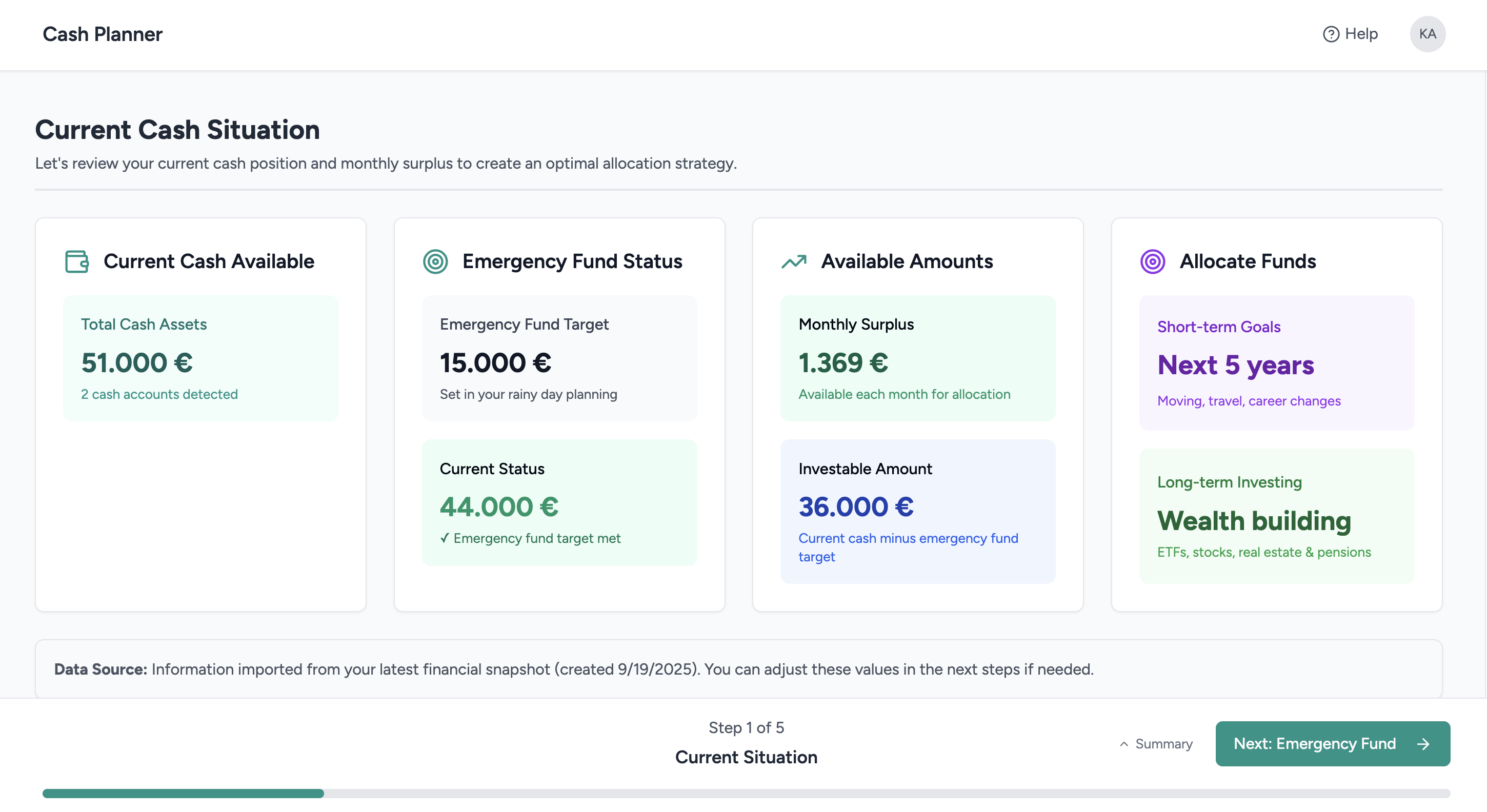The height and width of the screenshot is (812, 1487).
Task: Click the trending-up arrow icon beside Available Amounts
Action: point(794,261)
